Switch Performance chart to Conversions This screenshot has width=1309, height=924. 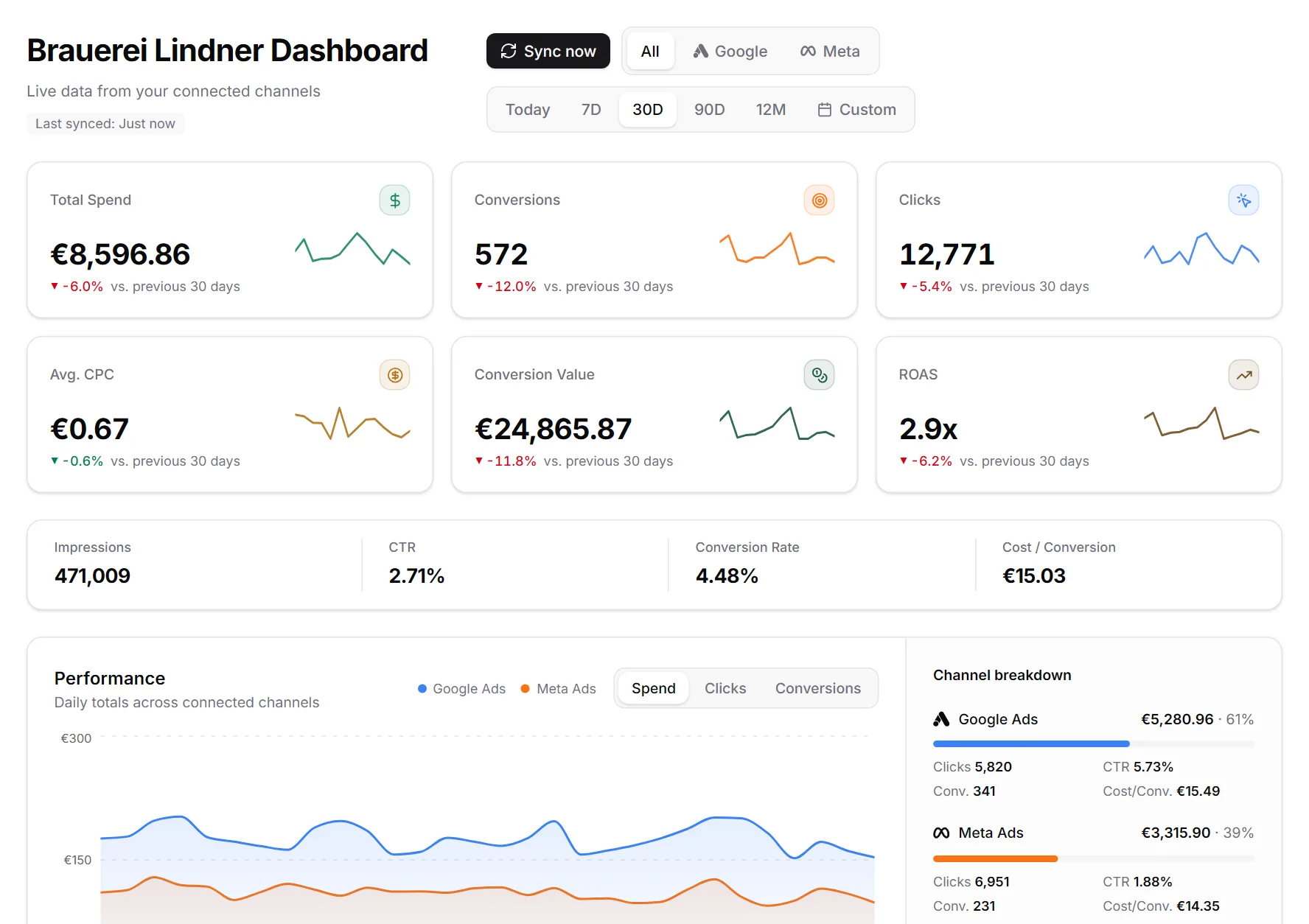click(x=818, y=688)
